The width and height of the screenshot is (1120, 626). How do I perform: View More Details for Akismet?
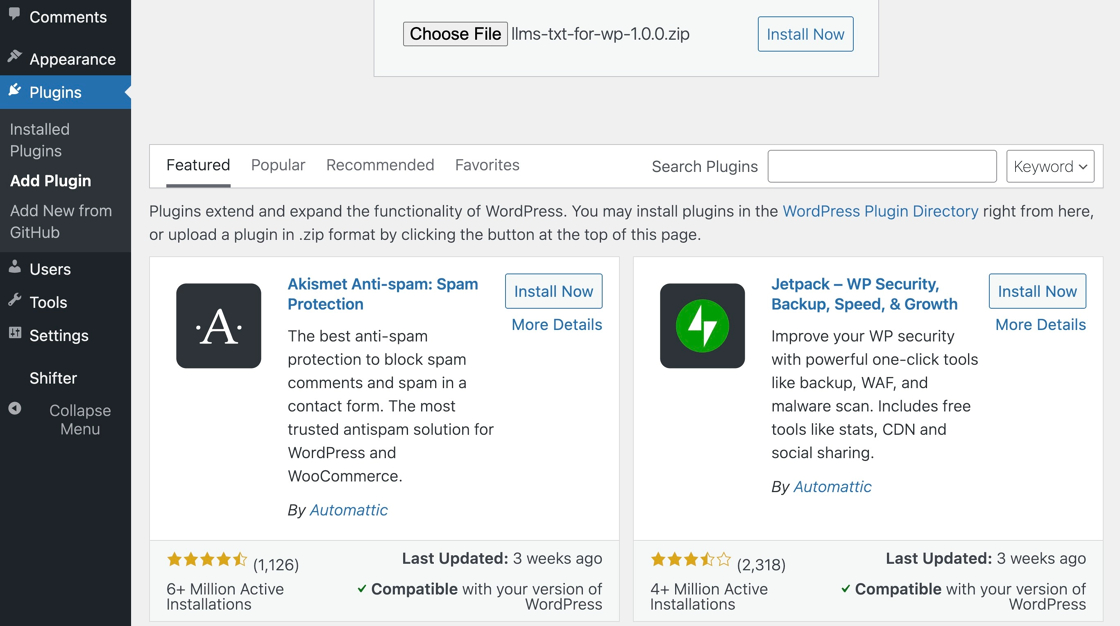click(x=557, y=324)
